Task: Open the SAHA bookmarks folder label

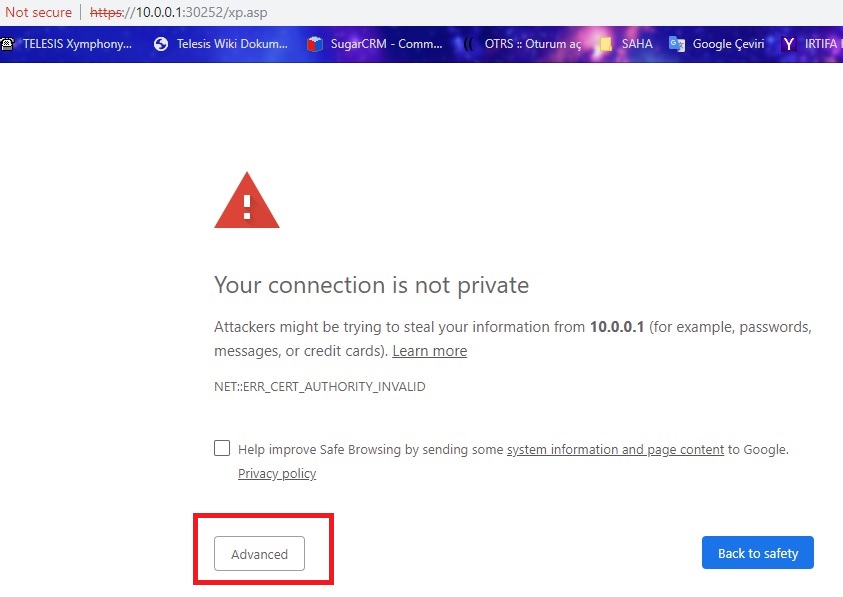Action: [x=637, y=44]
